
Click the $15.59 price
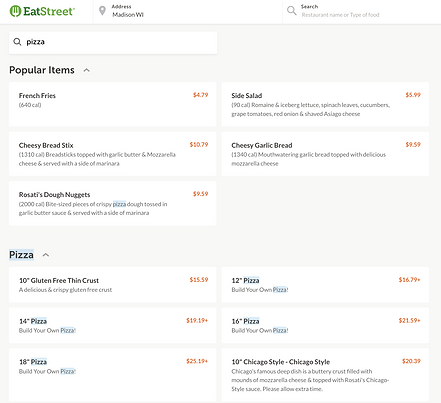(199, 280)
